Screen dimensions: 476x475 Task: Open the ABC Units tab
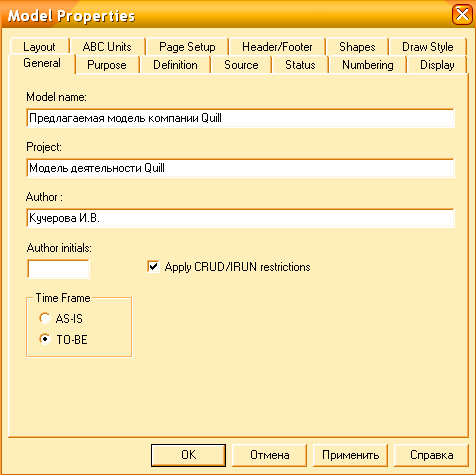click(x=107, y=47)
